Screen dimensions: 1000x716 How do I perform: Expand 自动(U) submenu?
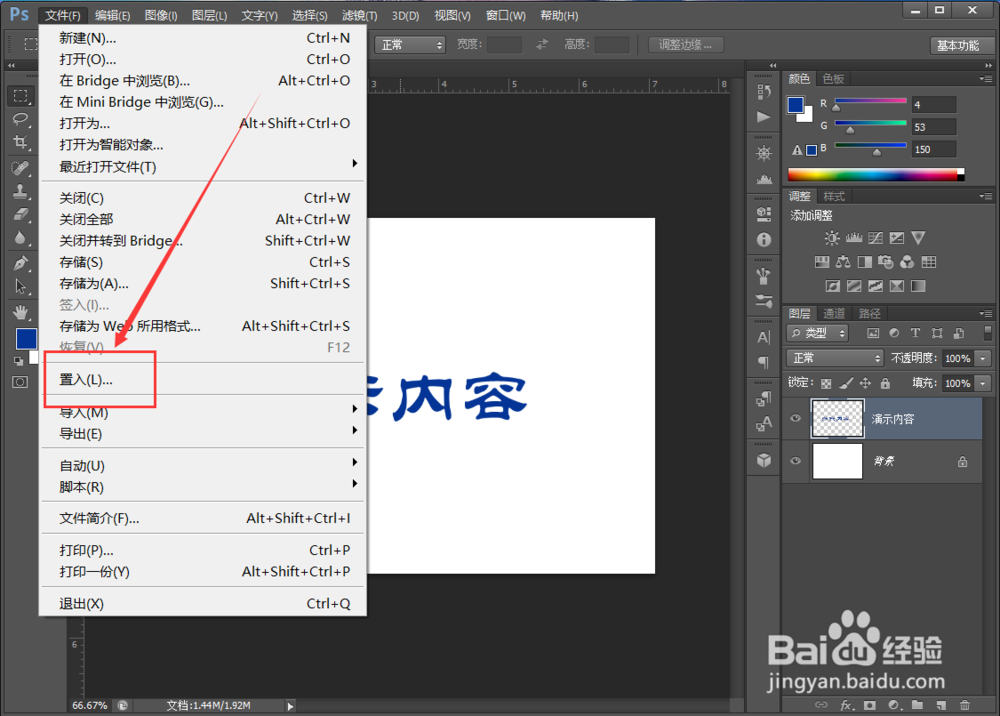click(x=203, y=465)
